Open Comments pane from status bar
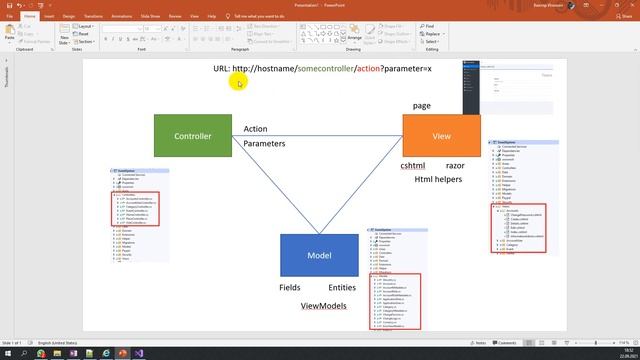This screenshot has width=640, height=360. [x=504, y=343]
